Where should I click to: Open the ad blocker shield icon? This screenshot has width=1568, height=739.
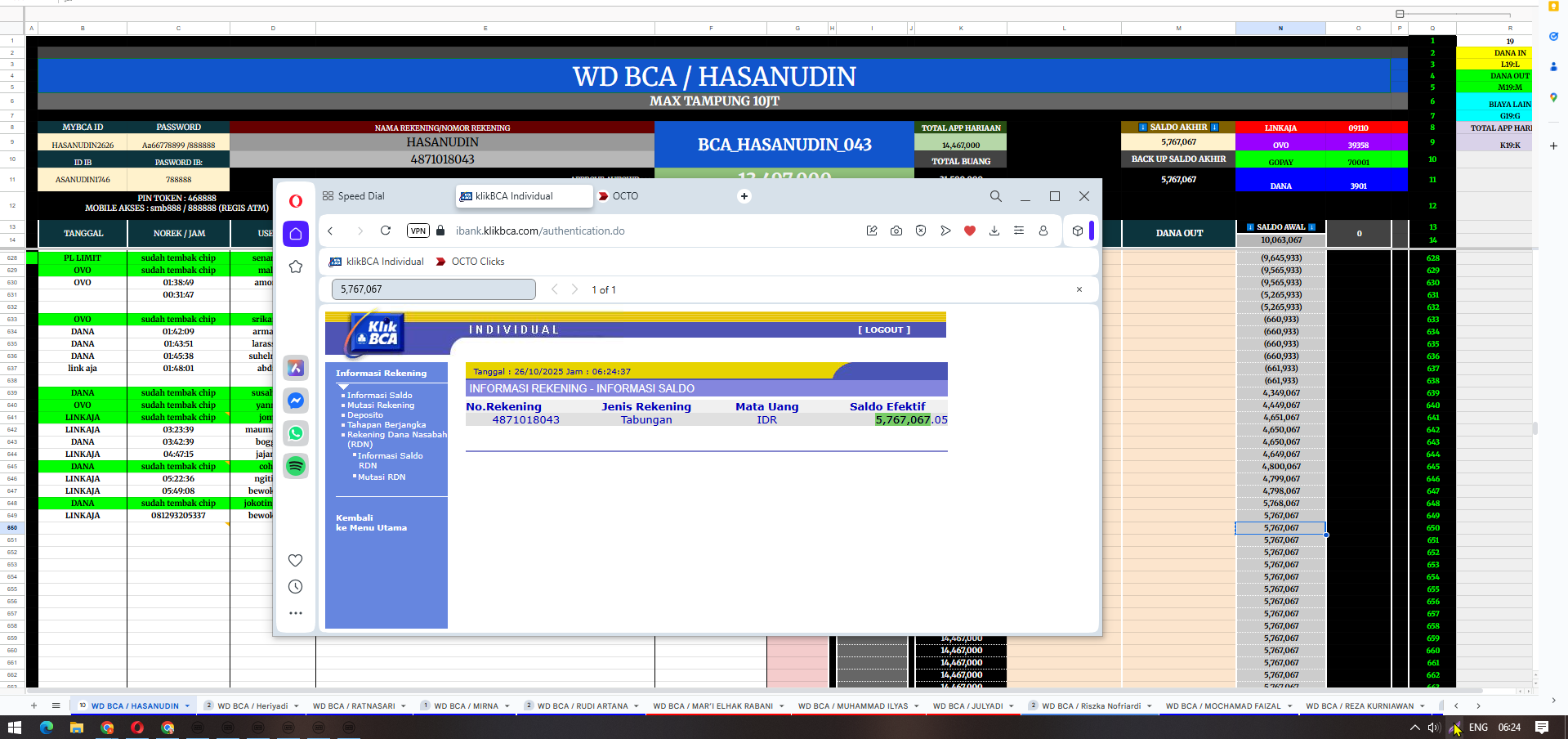(921, 231)
